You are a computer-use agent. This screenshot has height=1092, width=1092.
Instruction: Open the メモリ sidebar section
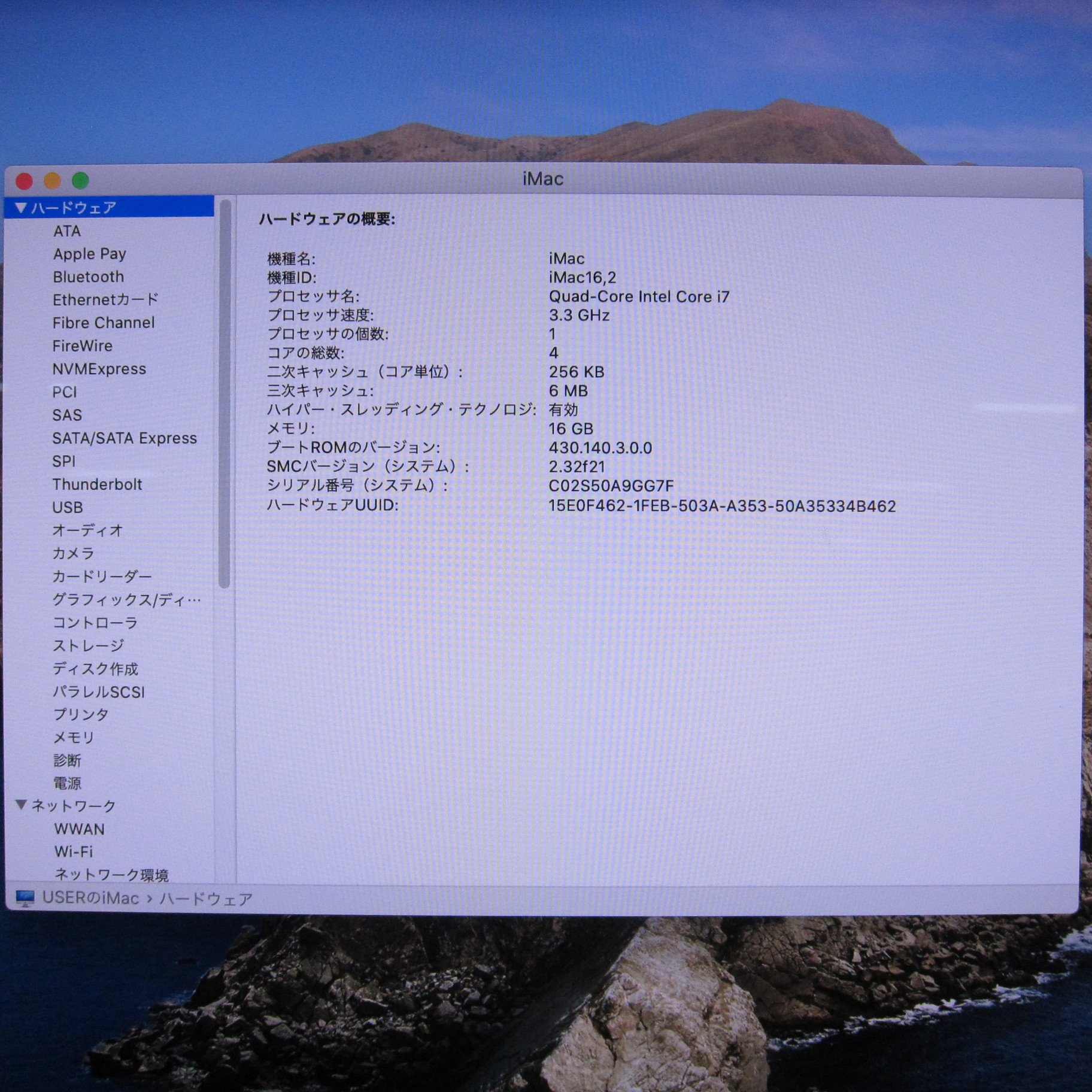[x=73, y=738]
